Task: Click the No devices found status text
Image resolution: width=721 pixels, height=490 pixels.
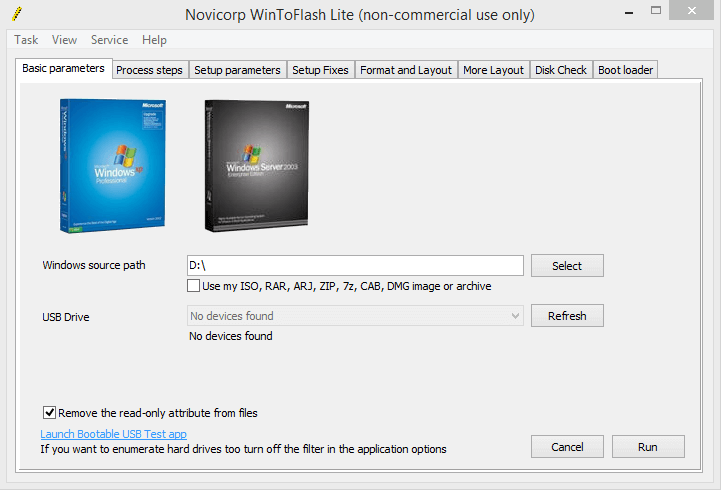Action: click(231, 336)
